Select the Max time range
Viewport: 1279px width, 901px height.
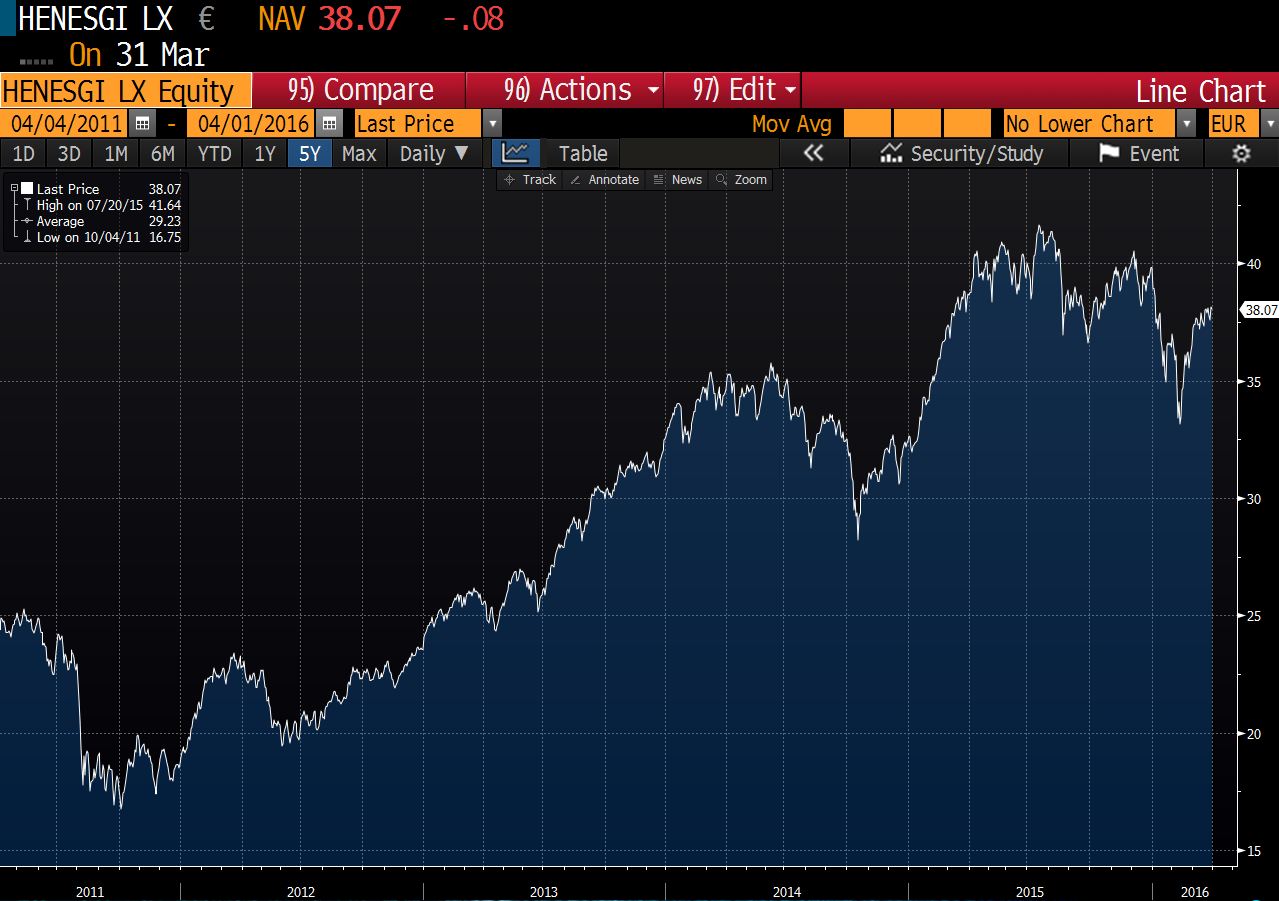[x=359, y=153]
